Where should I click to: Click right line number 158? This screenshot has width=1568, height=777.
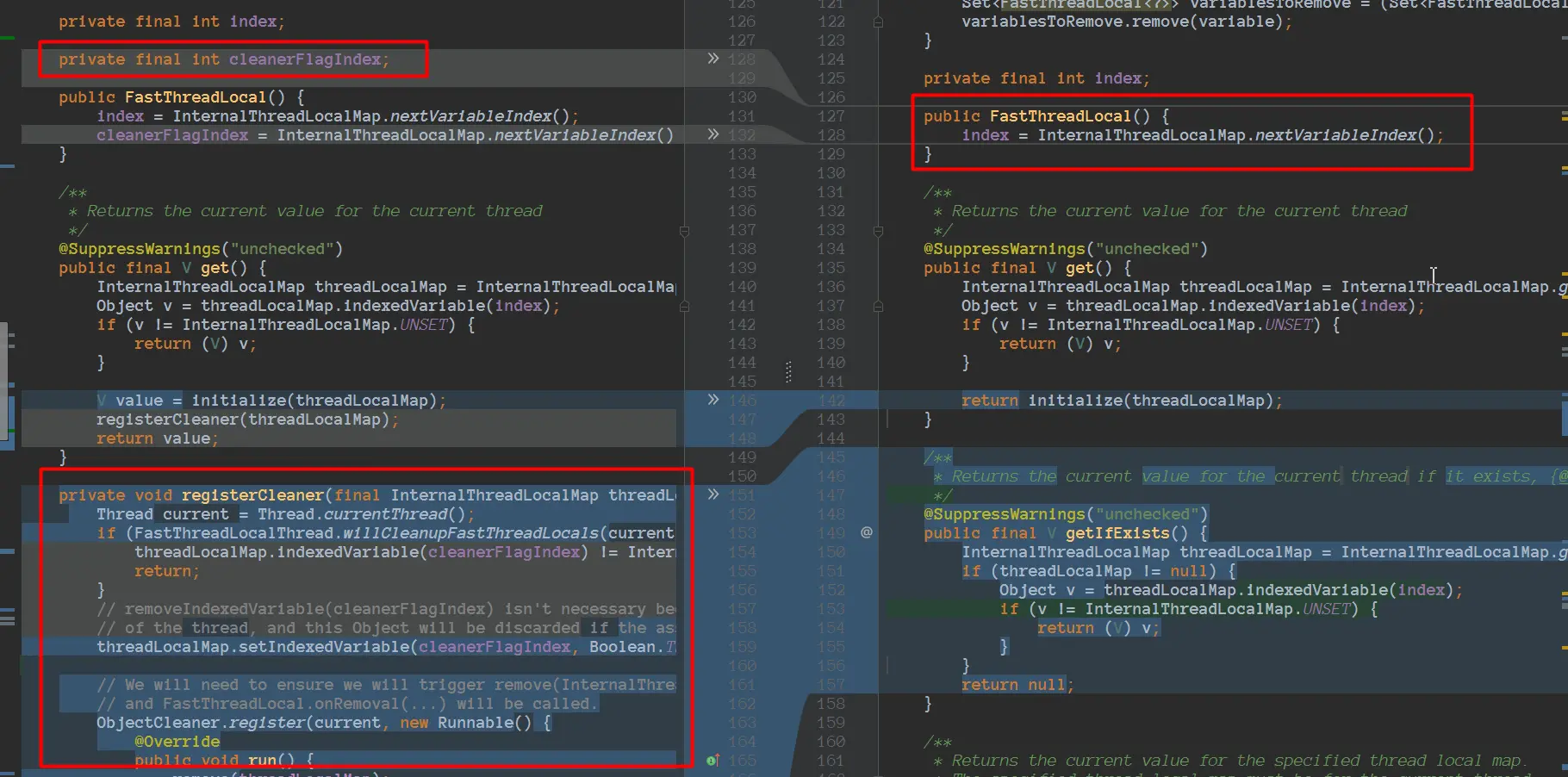[831, 704]
